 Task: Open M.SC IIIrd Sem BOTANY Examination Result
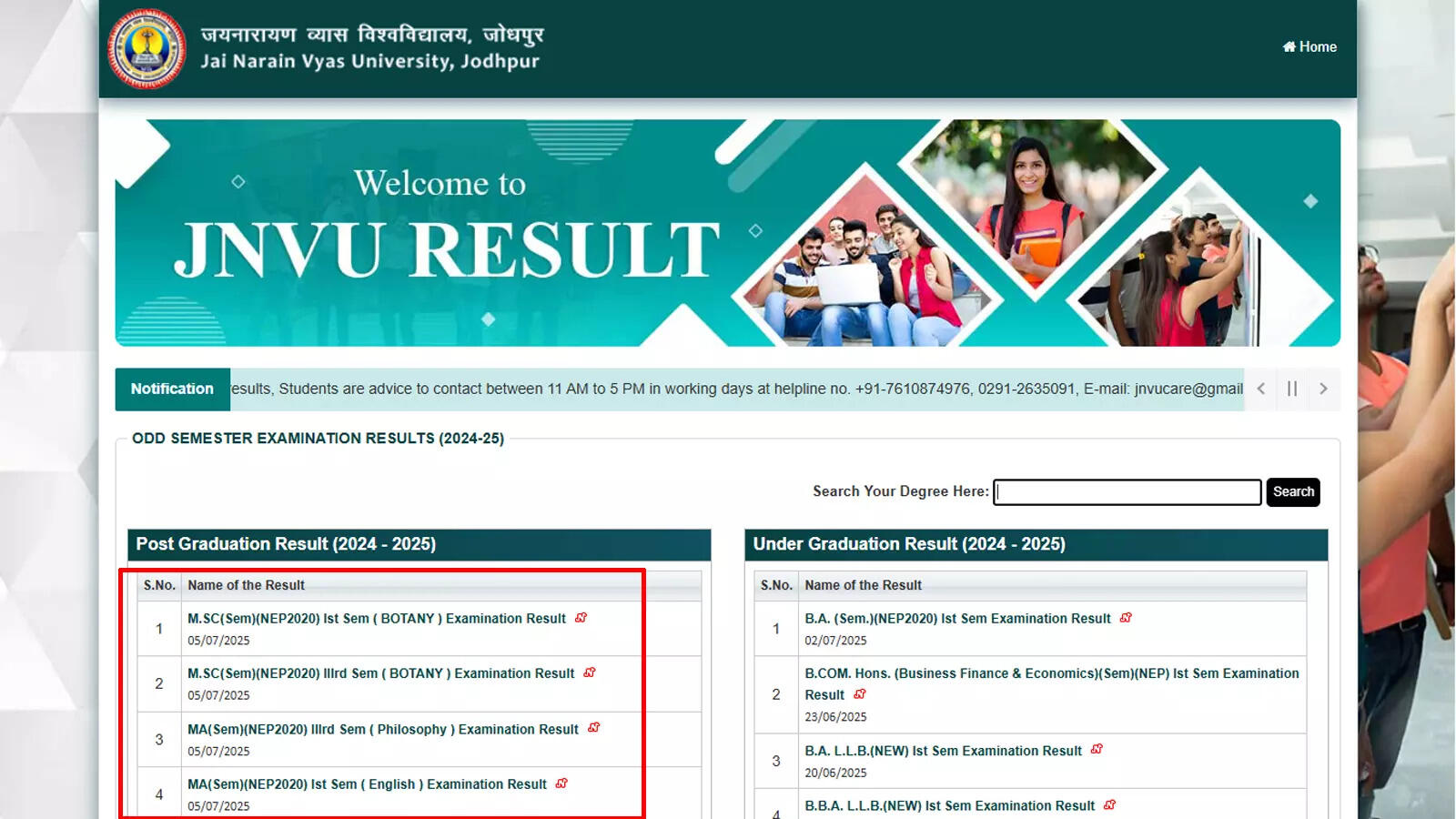pos(381,673)
